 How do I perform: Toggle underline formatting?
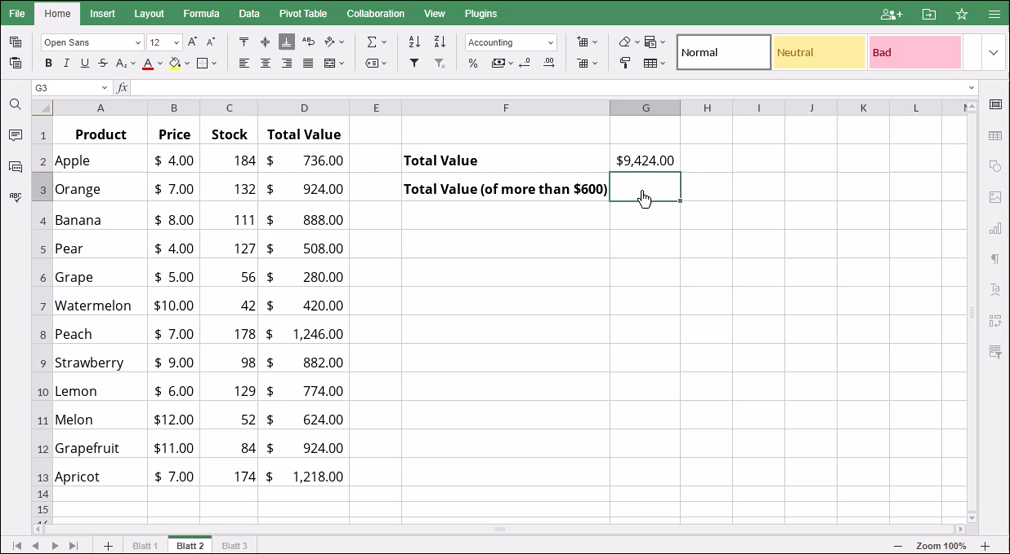click(x=84, y=64)
